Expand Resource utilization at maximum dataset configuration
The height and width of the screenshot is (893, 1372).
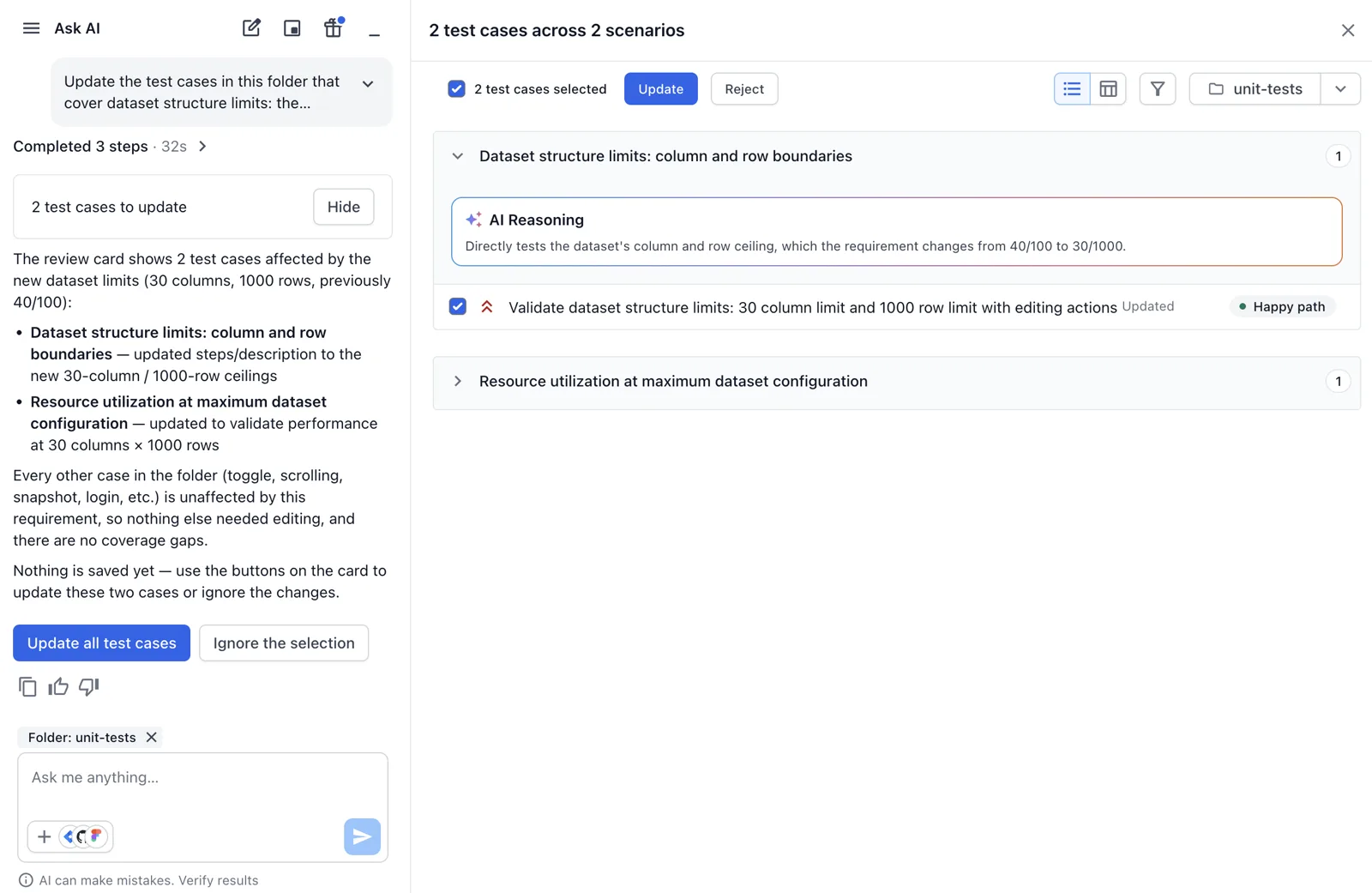point(458,382)
